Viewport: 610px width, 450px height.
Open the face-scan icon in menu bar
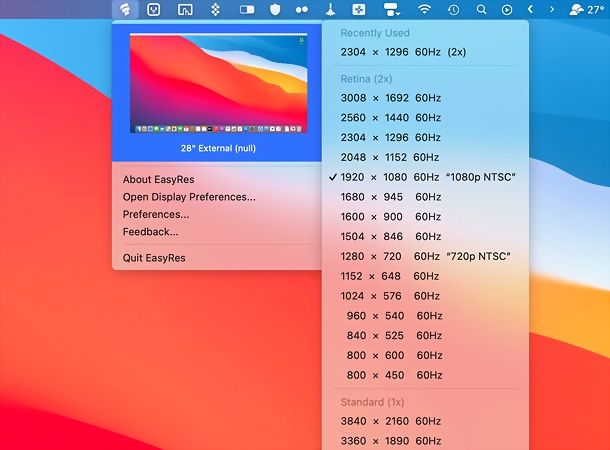click(154, 9)
